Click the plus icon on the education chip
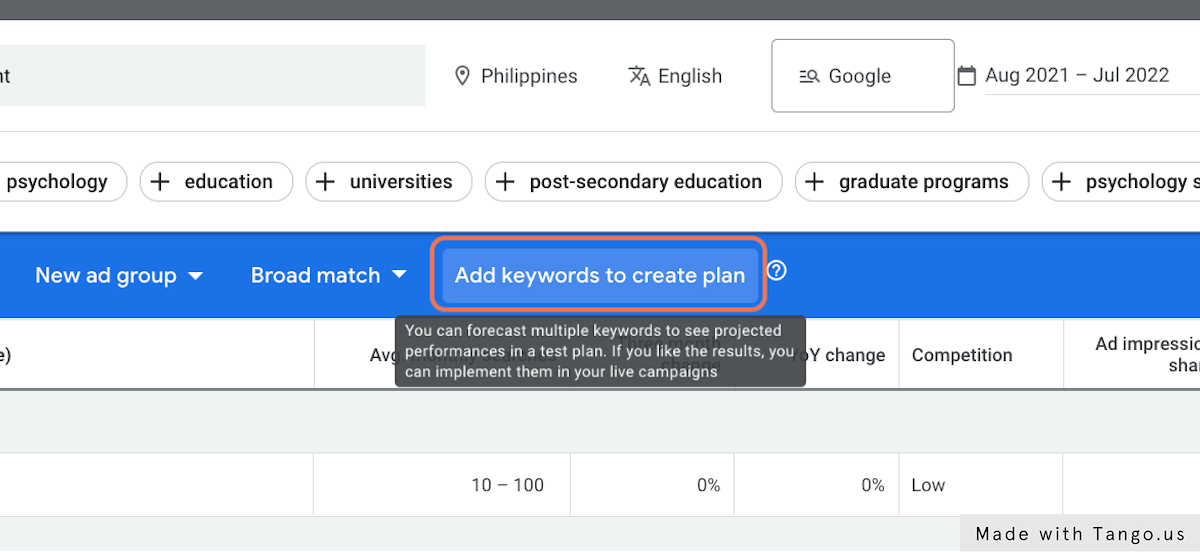The width and height of the screenshot is (1200, 552). click(x=162, y=182)
